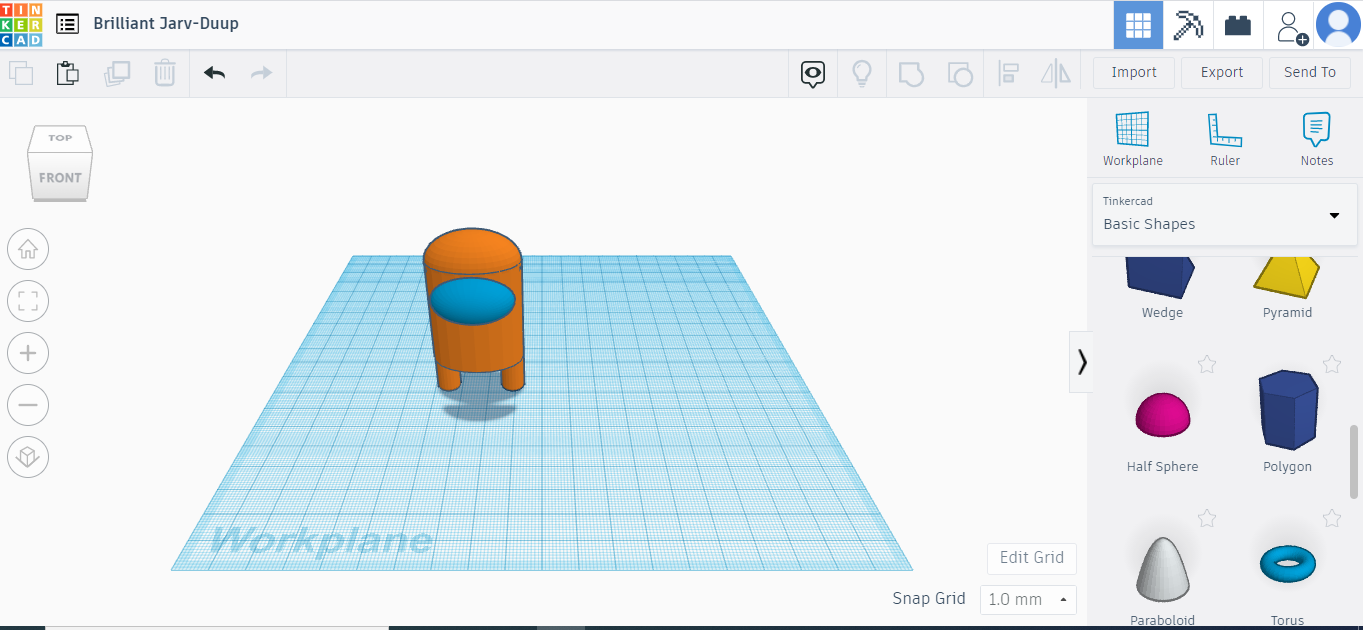Viewport: 1363px width, 630px height.
Task: Open the Notes tool
Action: pyautogui.click(x=1317, y=139)
